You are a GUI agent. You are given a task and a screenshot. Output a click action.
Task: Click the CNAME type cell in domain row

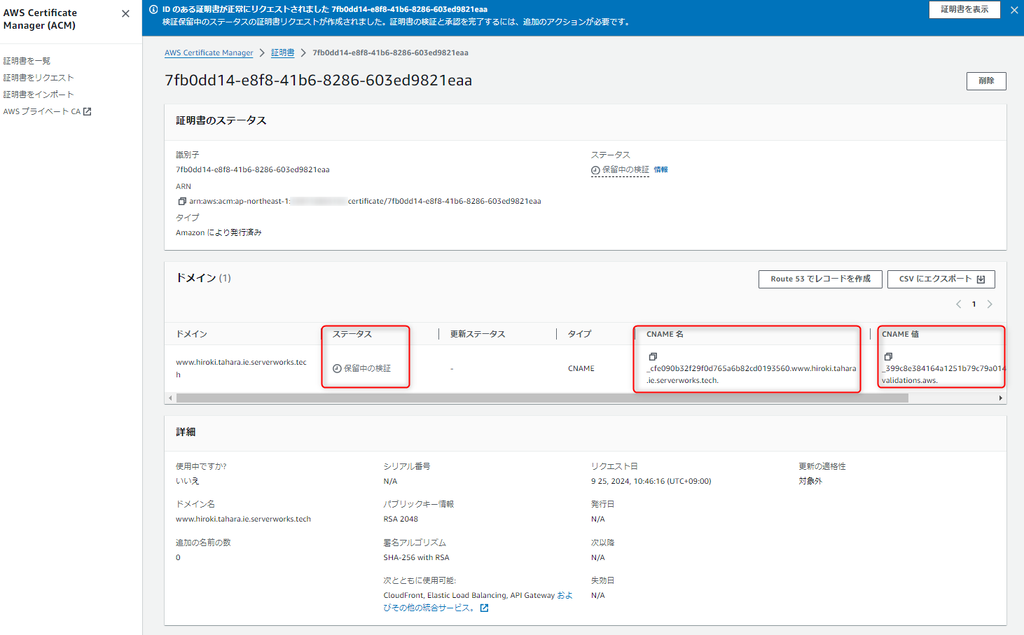tap(581, 368)
